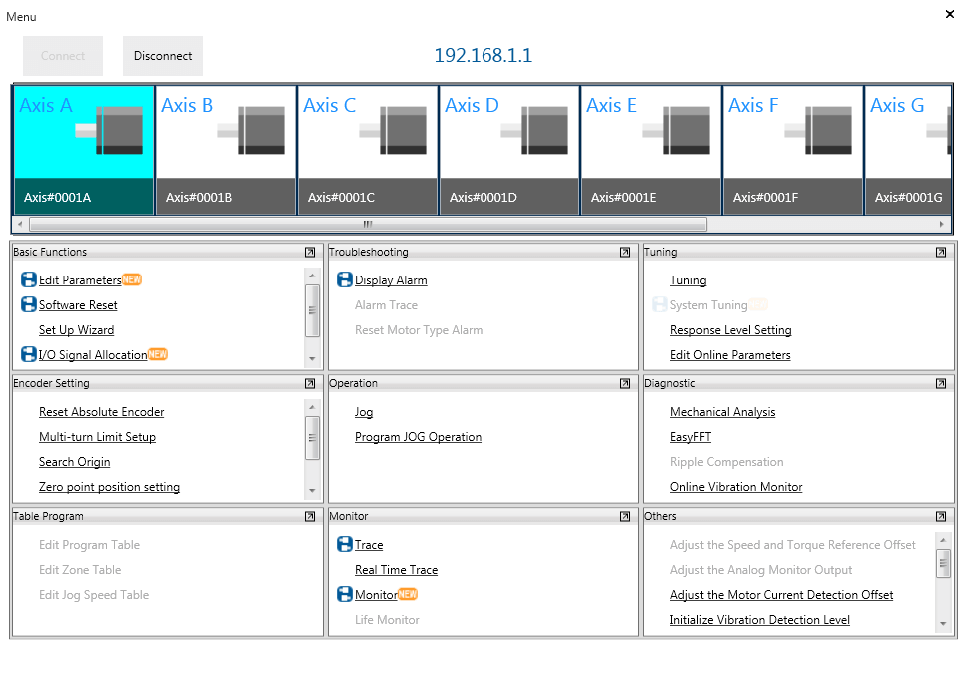Expand the Diagnostic panel

coord(941,383)
